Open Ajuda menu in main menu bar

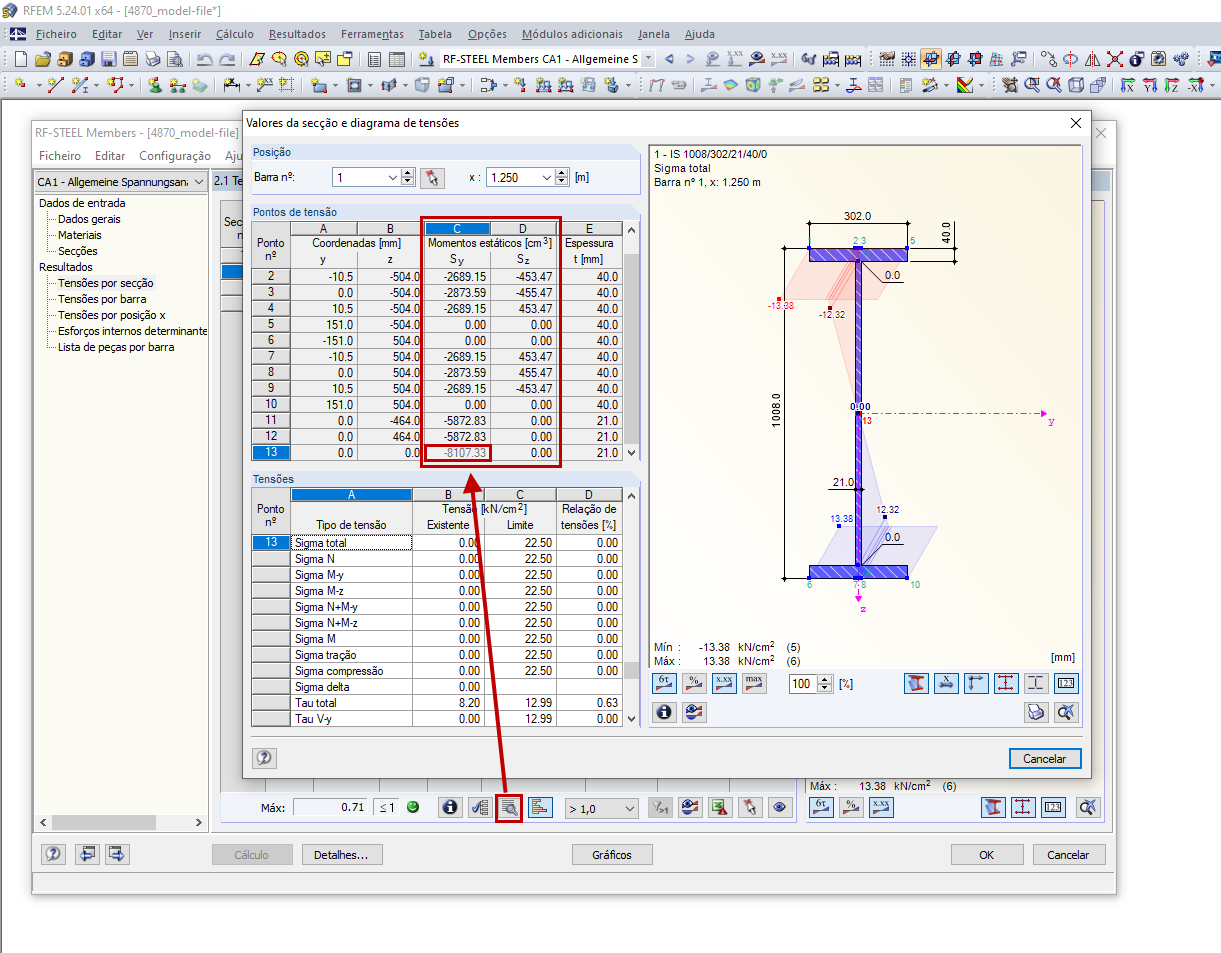(699, 34)
